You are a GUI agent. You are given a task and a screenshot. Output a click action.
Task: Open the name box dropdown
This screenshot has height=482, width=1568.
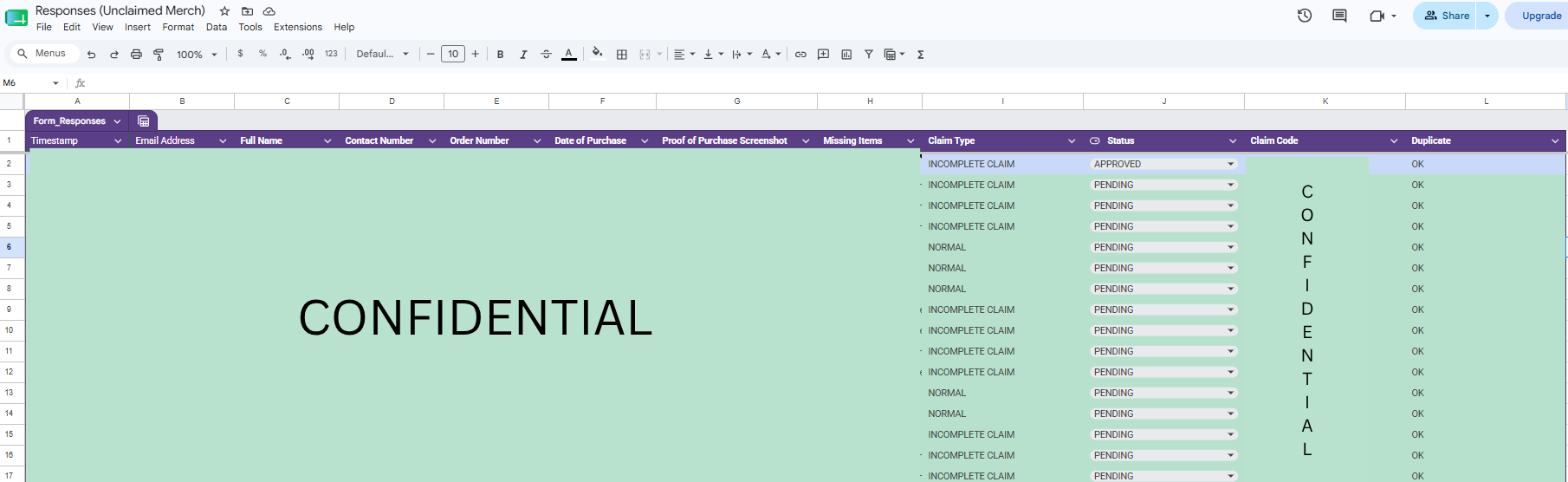[55, 83]
